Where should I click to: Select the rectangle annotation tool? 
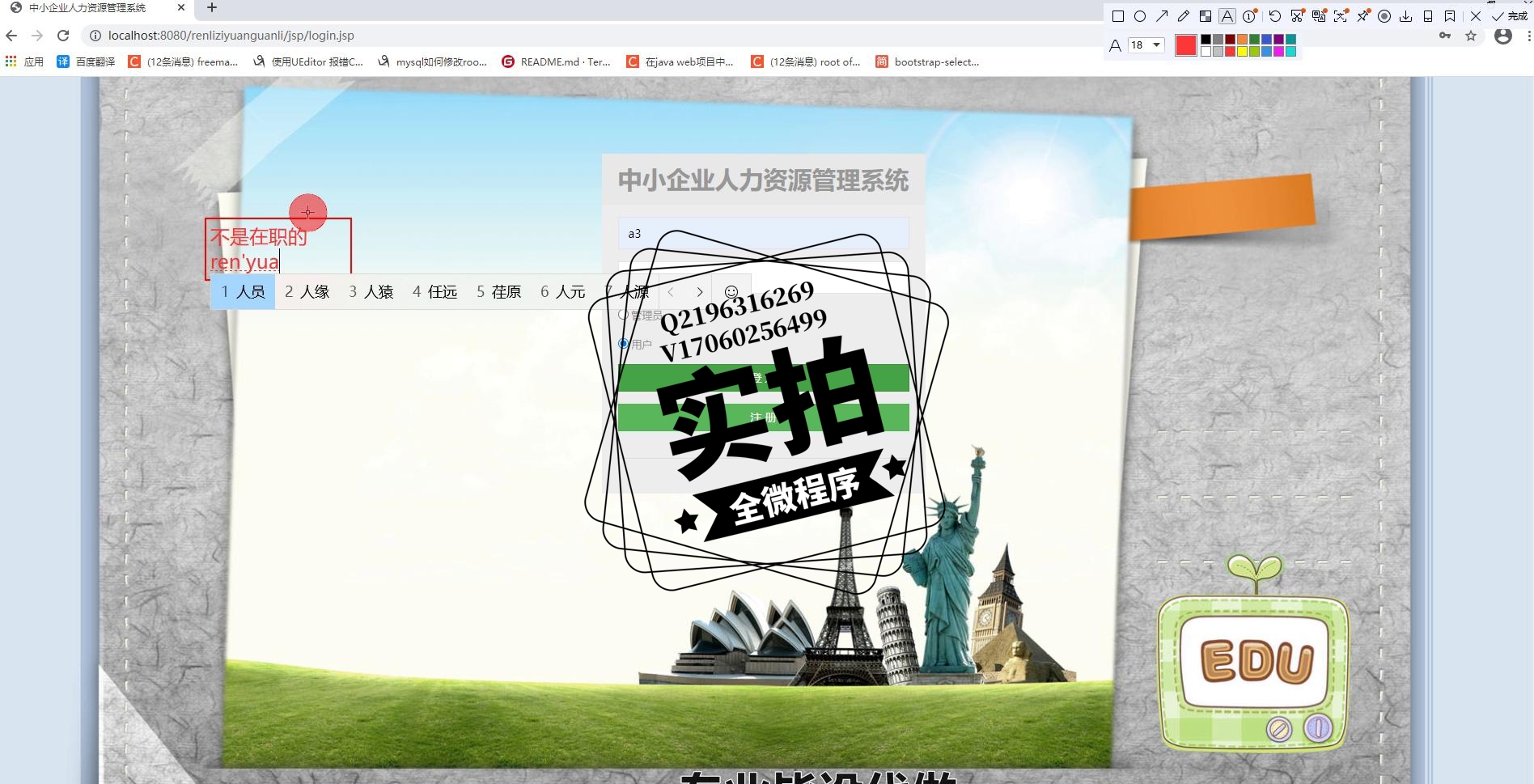[x=1118, y=16]
